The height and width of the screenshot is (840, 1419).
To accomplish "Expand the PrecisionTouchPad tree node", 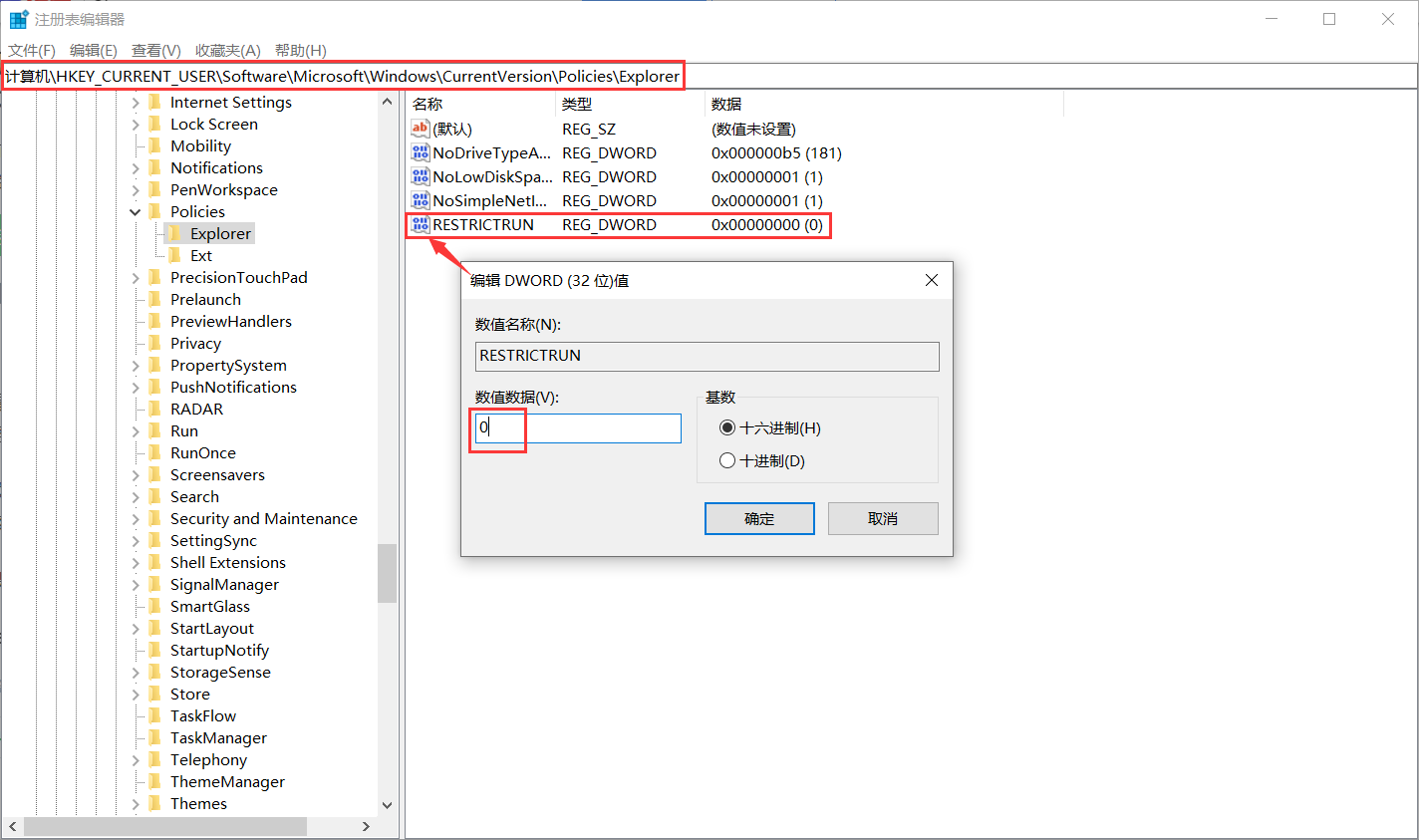I will point(135,277).
